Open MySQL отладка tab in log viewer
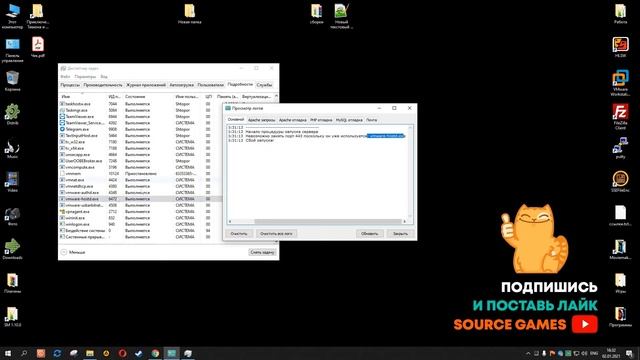 [349, 120]
